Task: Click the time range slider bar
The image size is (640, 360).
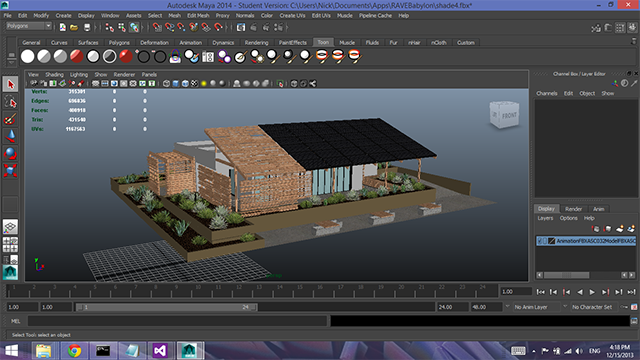Action: (x=167, y=307)
